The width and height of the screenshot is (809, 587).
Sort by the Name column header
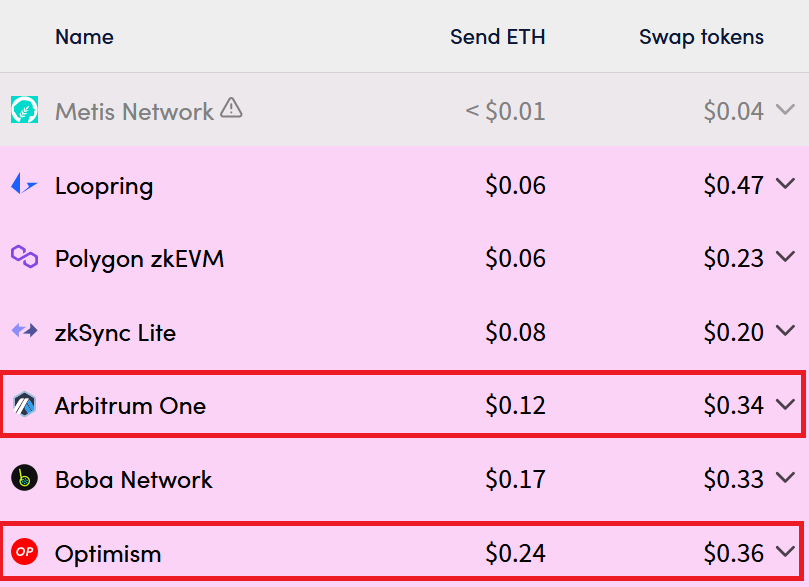(84, 37)
